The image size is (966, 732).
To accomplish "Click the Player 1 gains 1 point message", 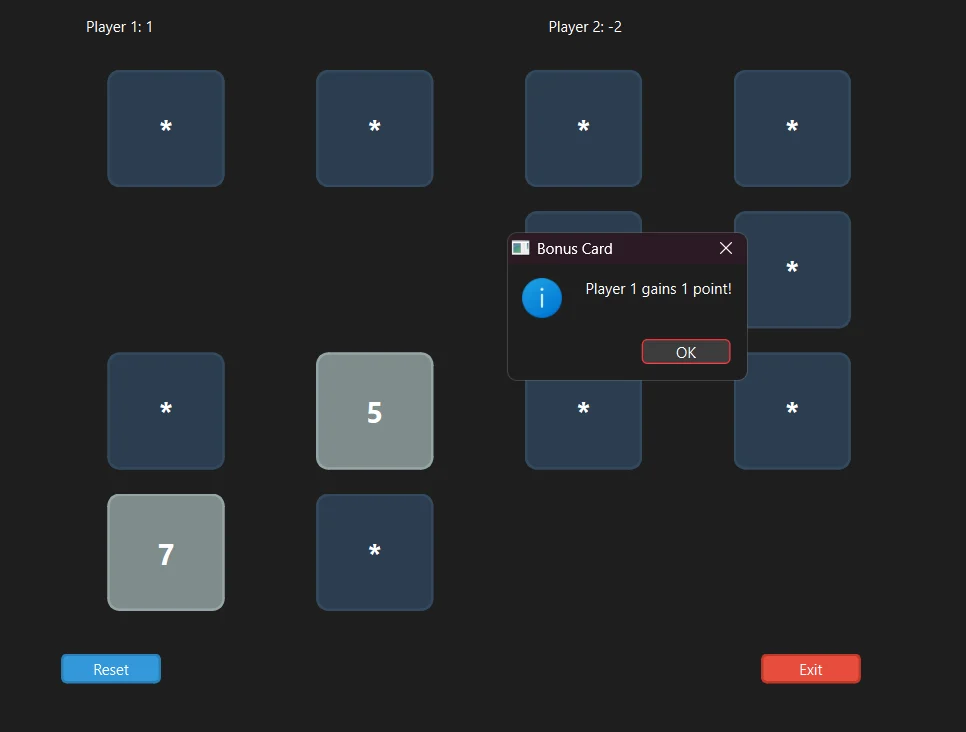I will coord(658,288).
